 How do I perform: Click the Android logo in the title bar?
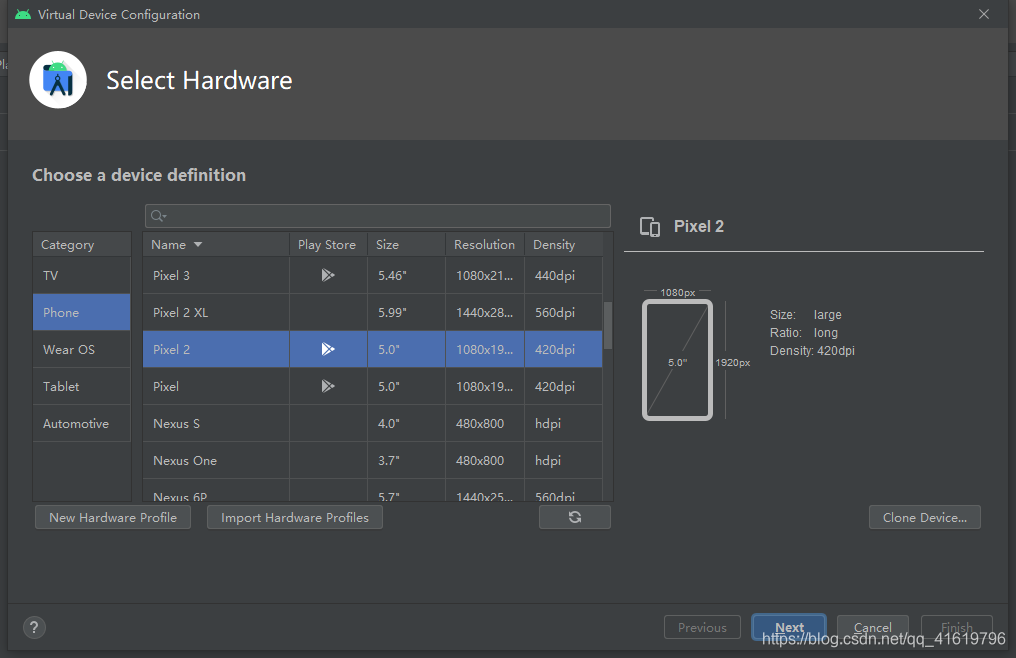coord(22,14)
